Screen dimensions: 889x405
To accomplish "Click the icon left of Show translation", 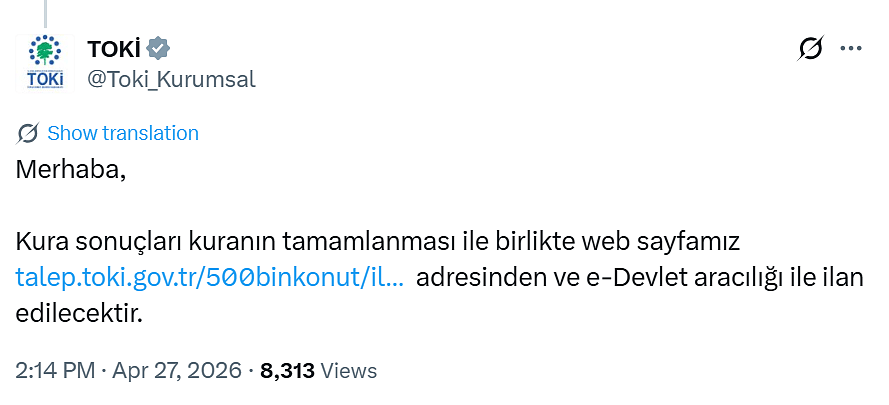I will (x=28, y=133).
